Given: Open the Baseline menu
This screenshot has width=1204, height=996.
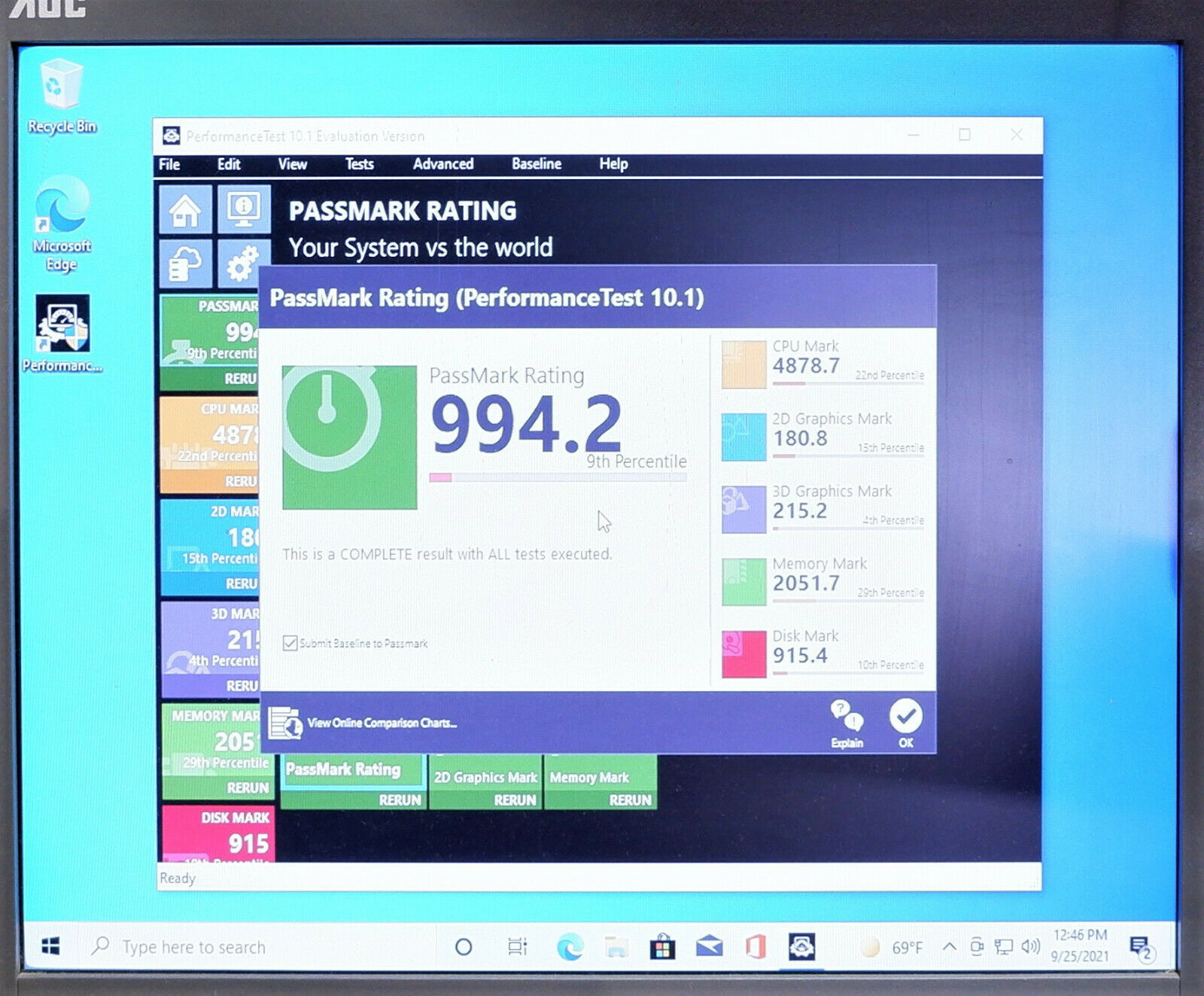Looking at the screenshot, I should pos(537,164).
